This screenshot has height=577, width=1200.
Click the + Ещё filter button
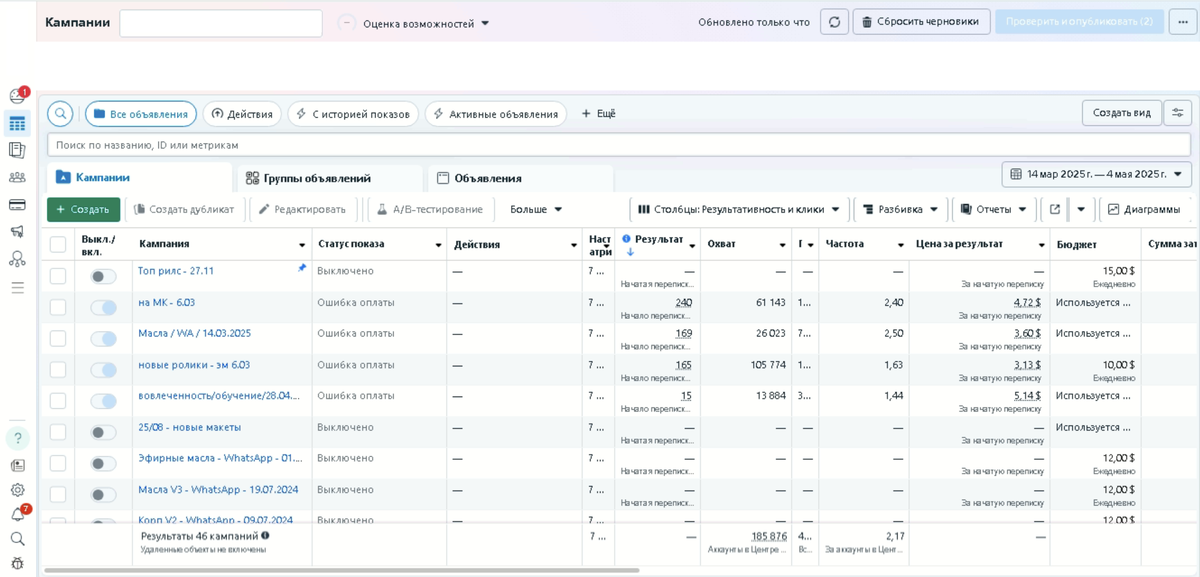[x=599, y=114]
